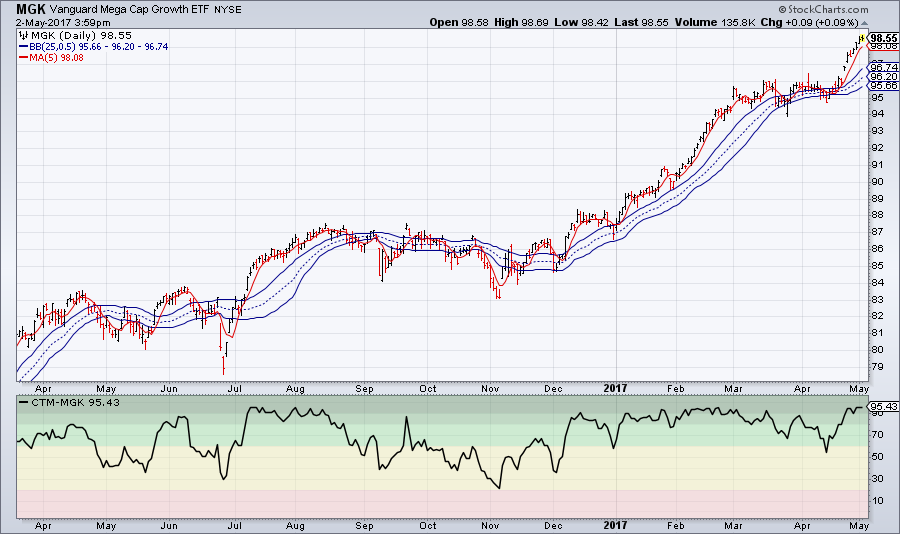Click the MGK ticker symbol in the header
Screen dimensions: 900x534
click(31, 9)
